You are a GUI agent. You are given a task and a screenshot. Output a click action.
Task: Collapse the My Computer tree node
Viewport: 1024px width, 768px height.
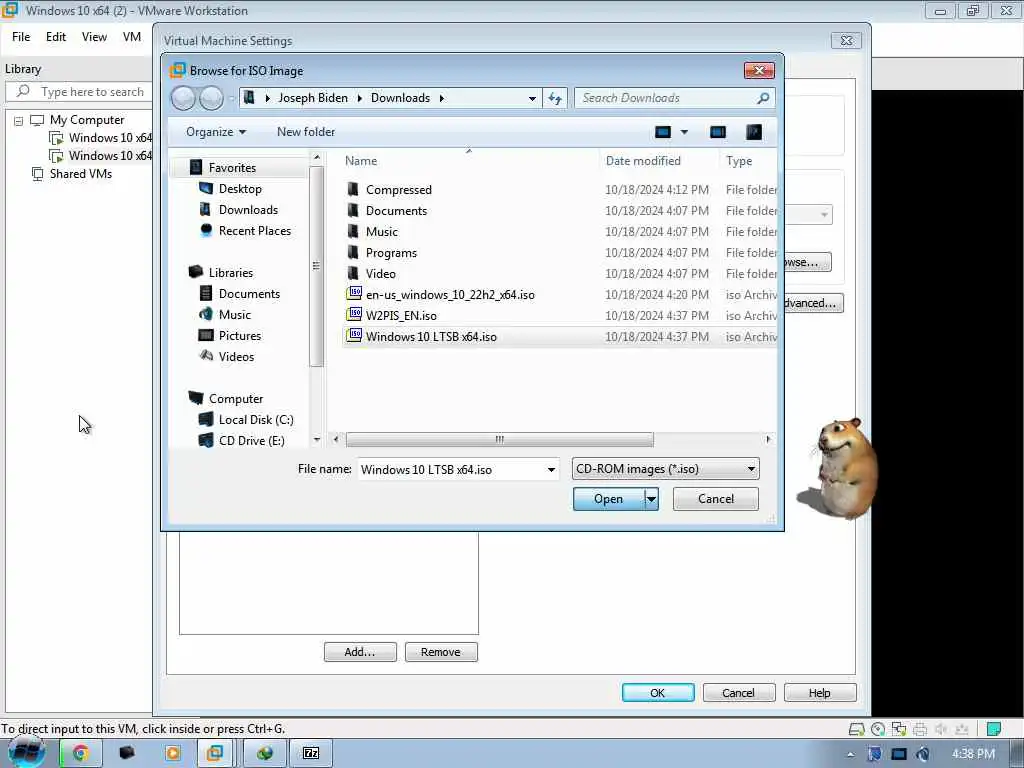(18, 121)
